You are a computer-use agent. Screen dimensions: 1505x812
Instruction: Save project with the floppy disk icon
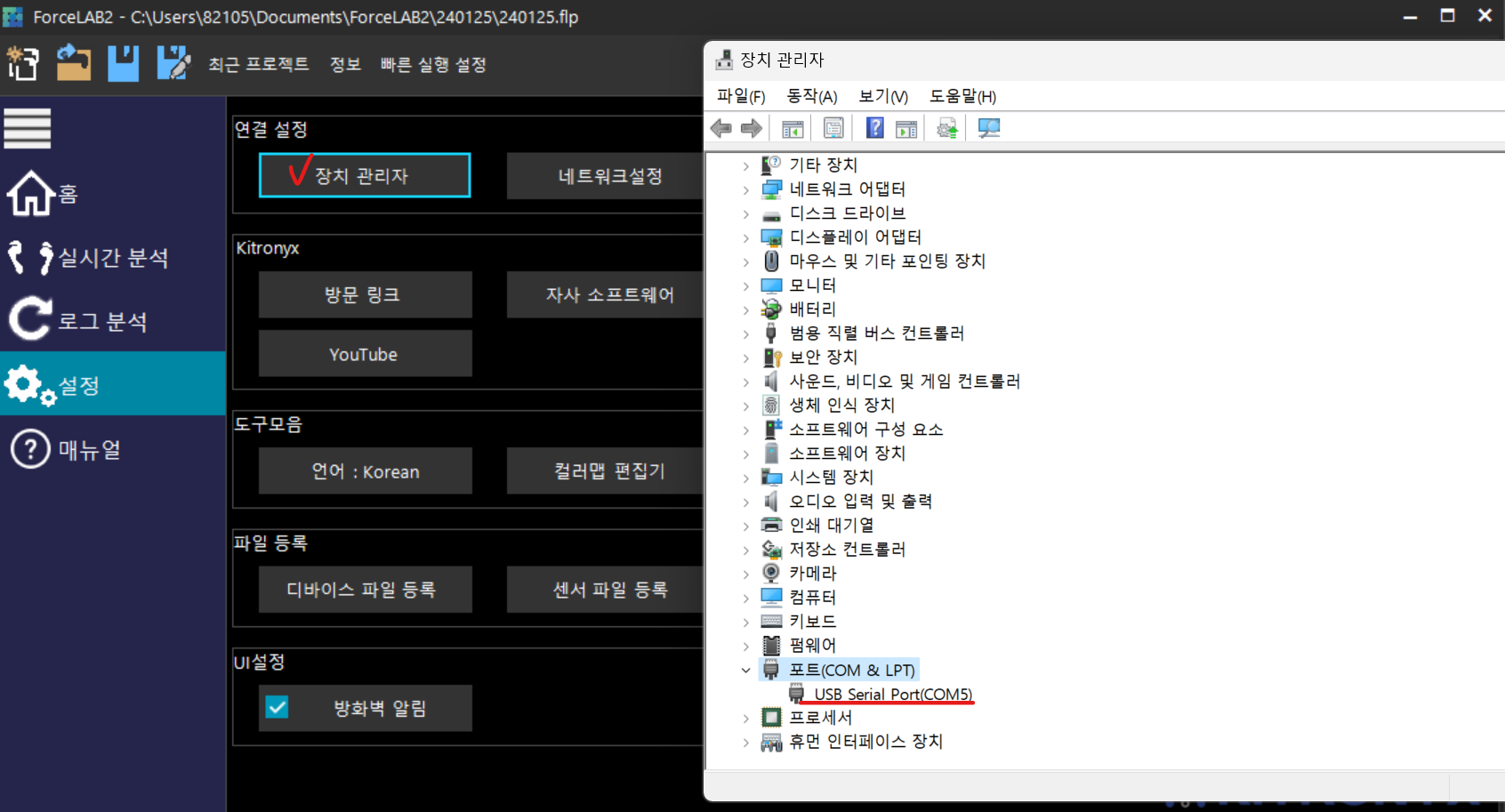coord(124,64)
